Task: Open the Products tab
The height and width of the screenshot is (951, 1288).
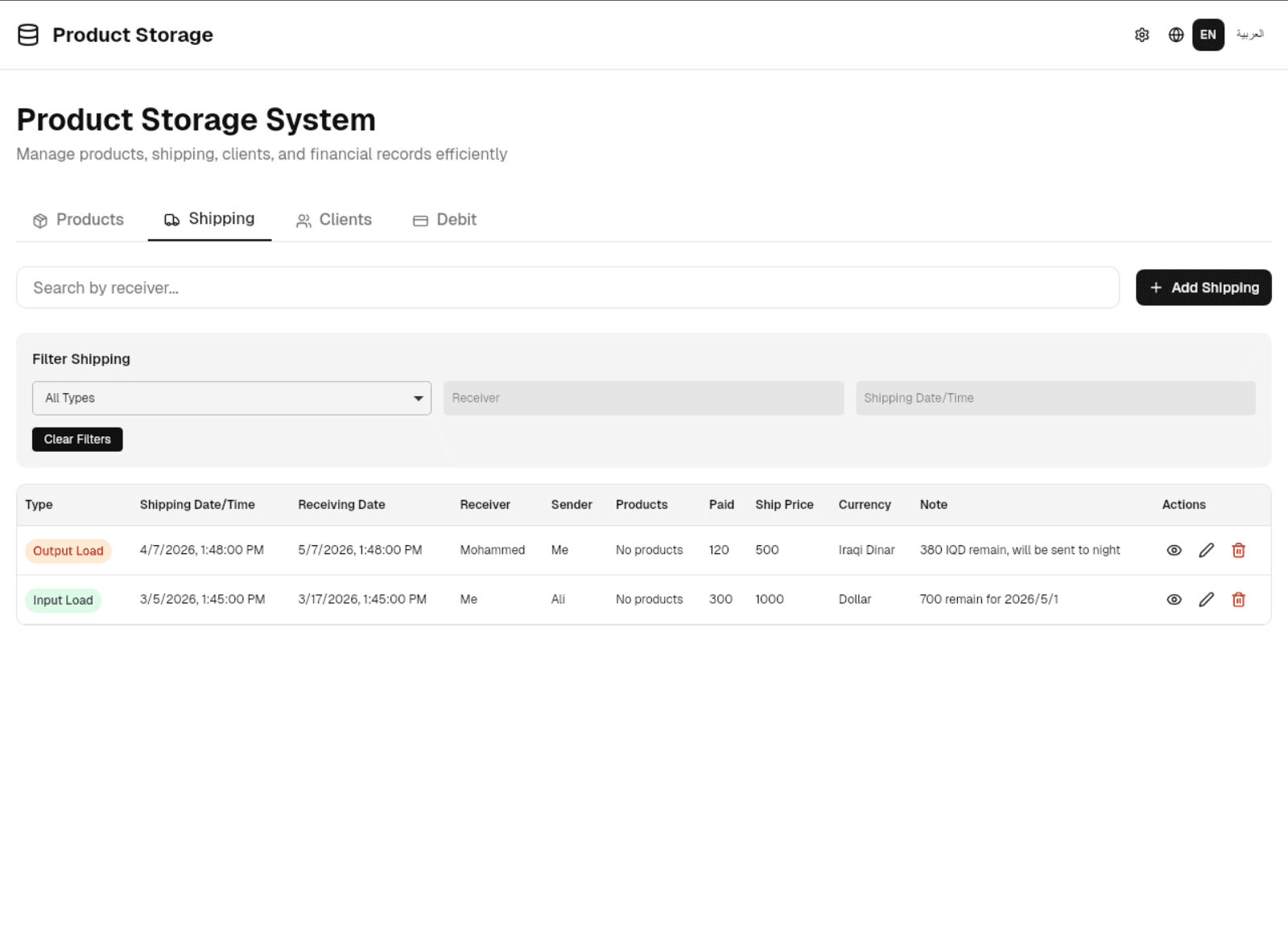Action: [79, 220]
